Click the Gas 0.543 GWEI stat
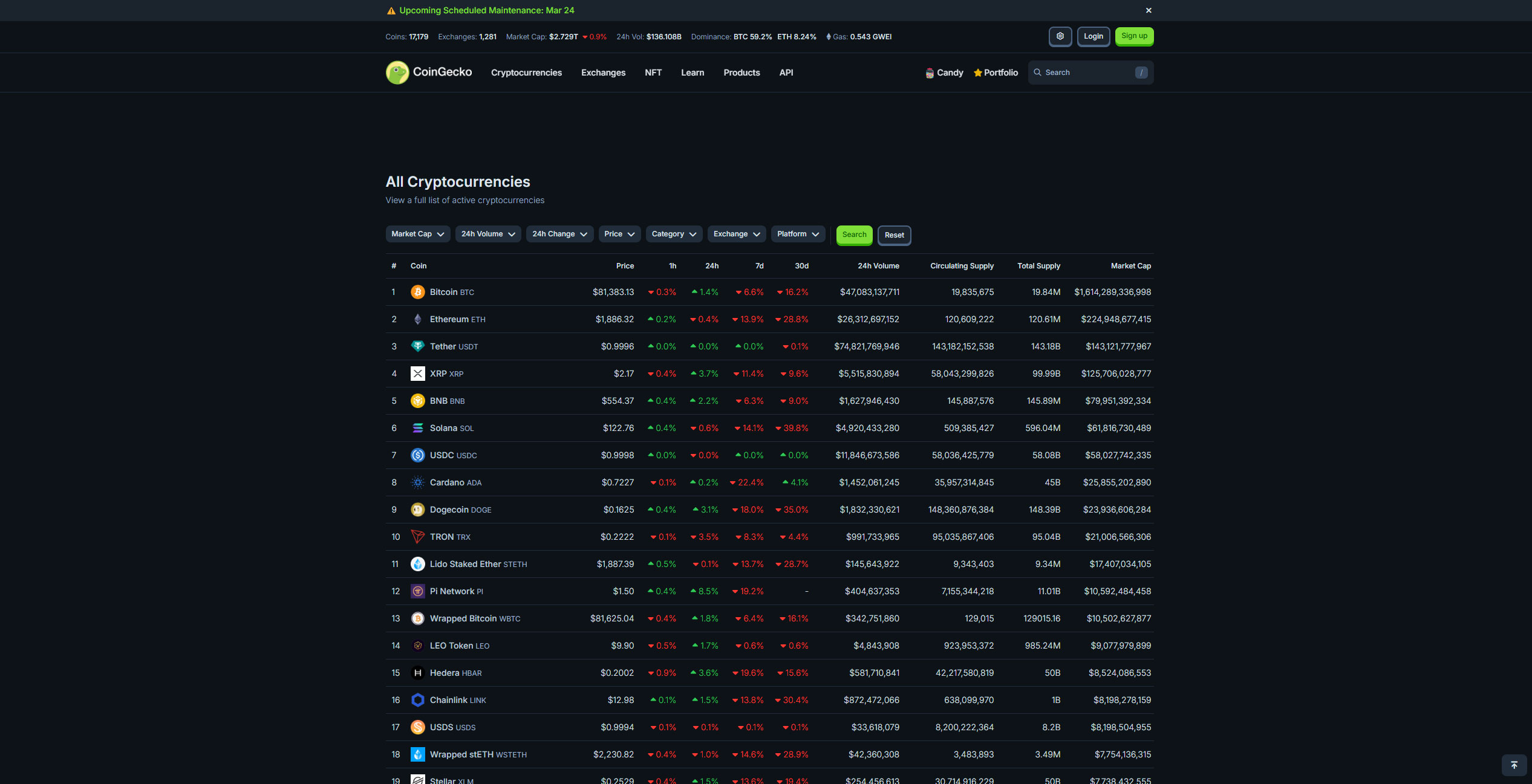The width and height of the screenshot is (1532, 784). (870, 37)
